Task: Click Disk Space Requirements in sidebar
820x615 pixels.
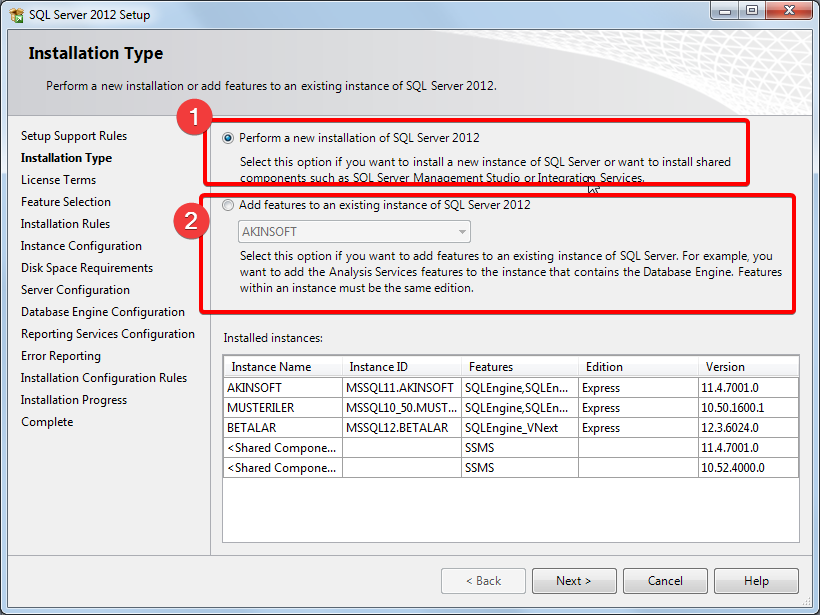Action: 87,268
